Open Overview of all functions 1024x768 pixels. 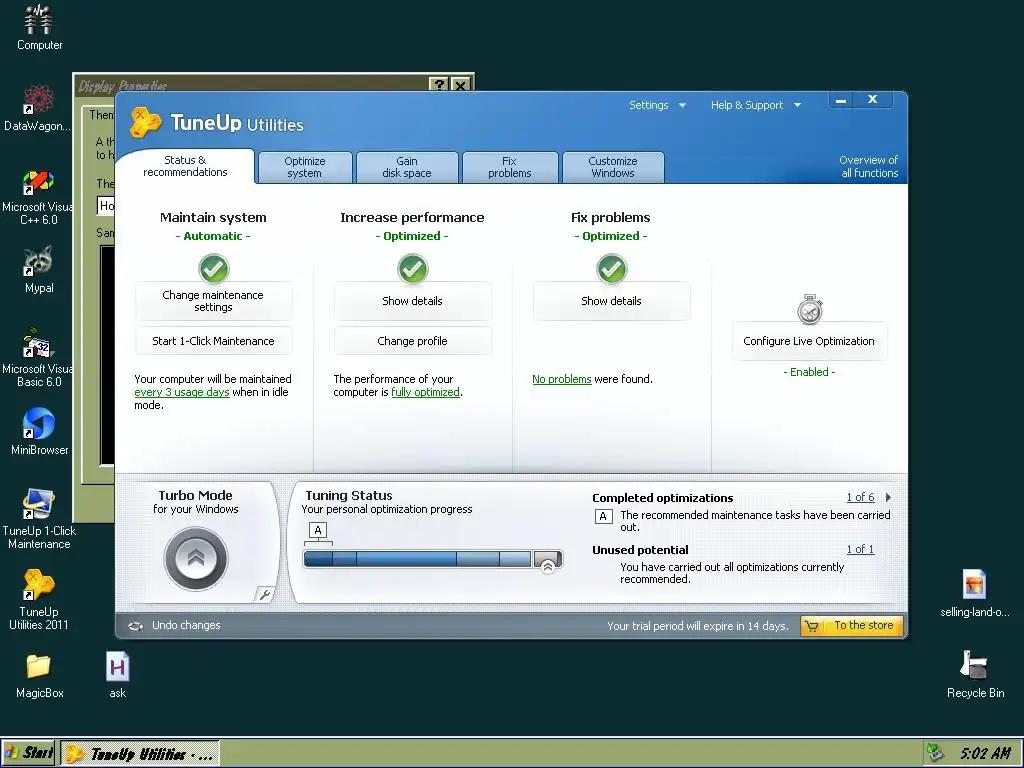pos(869,167)
